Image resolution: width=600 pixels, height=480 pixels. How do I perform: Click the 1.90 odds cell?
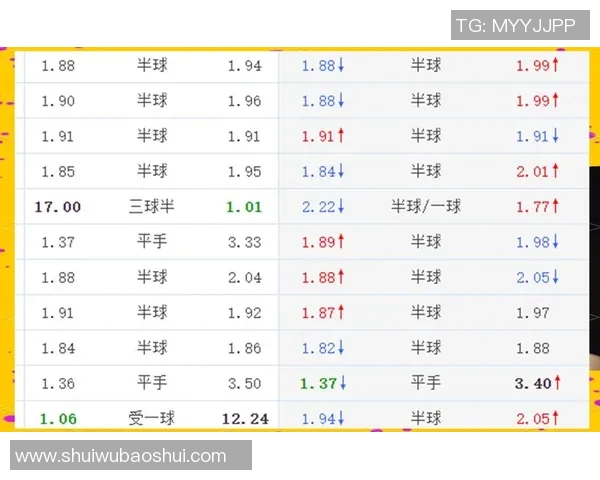[58, 101]
